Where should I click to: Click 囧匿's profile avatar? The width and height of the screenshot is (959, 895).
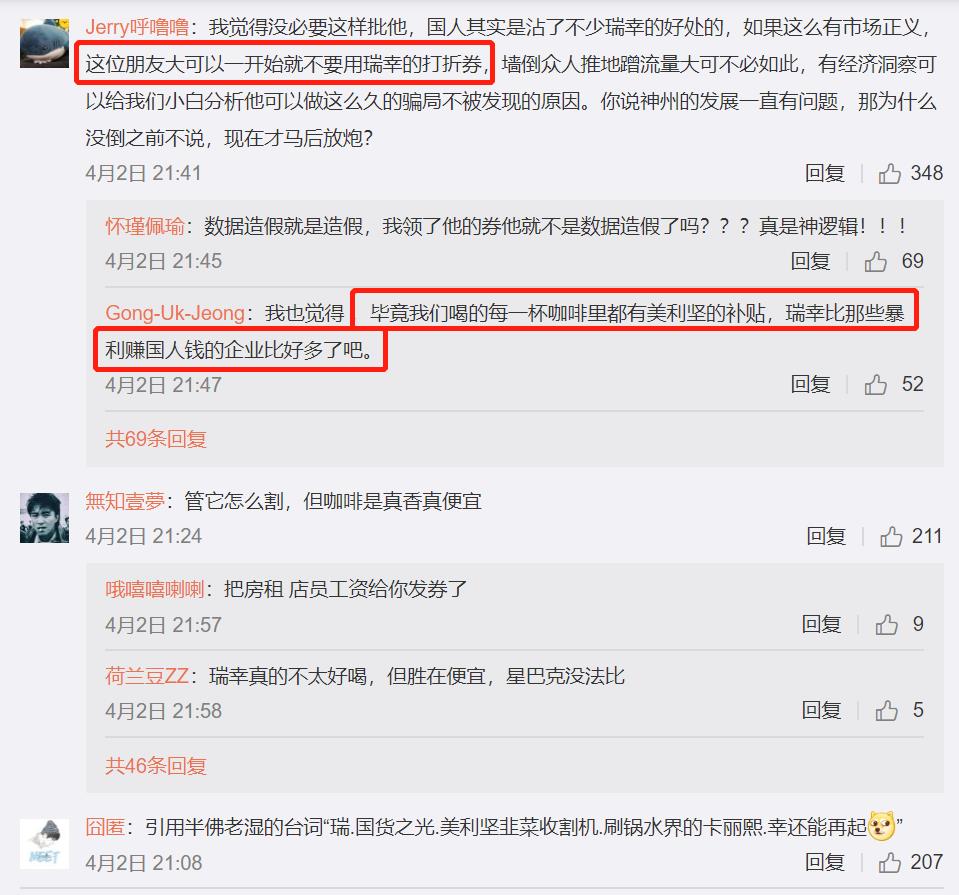coord(45,844)
